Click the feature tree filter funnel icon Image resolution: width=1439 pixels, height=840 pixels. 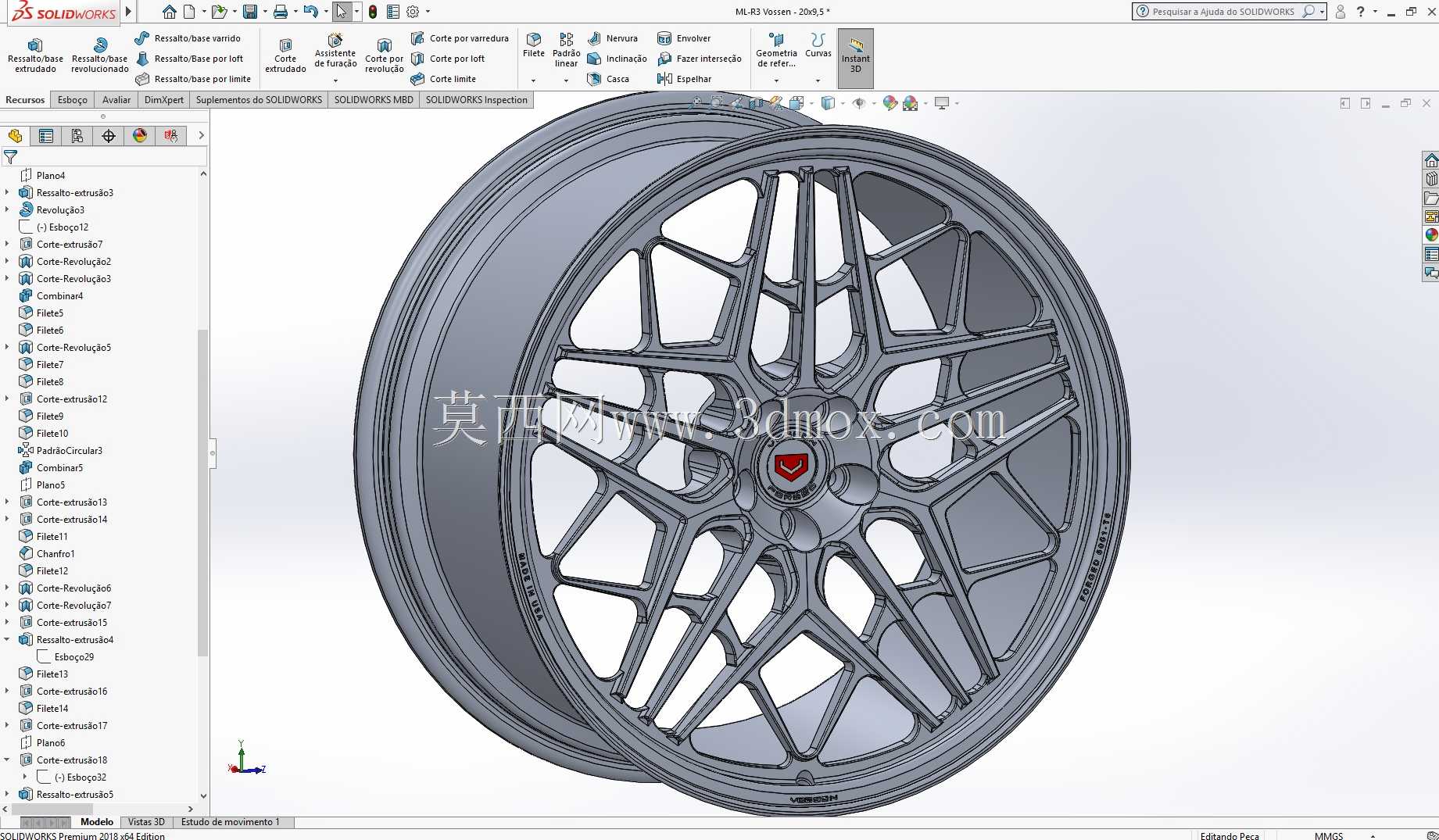(x=11, y=157)
